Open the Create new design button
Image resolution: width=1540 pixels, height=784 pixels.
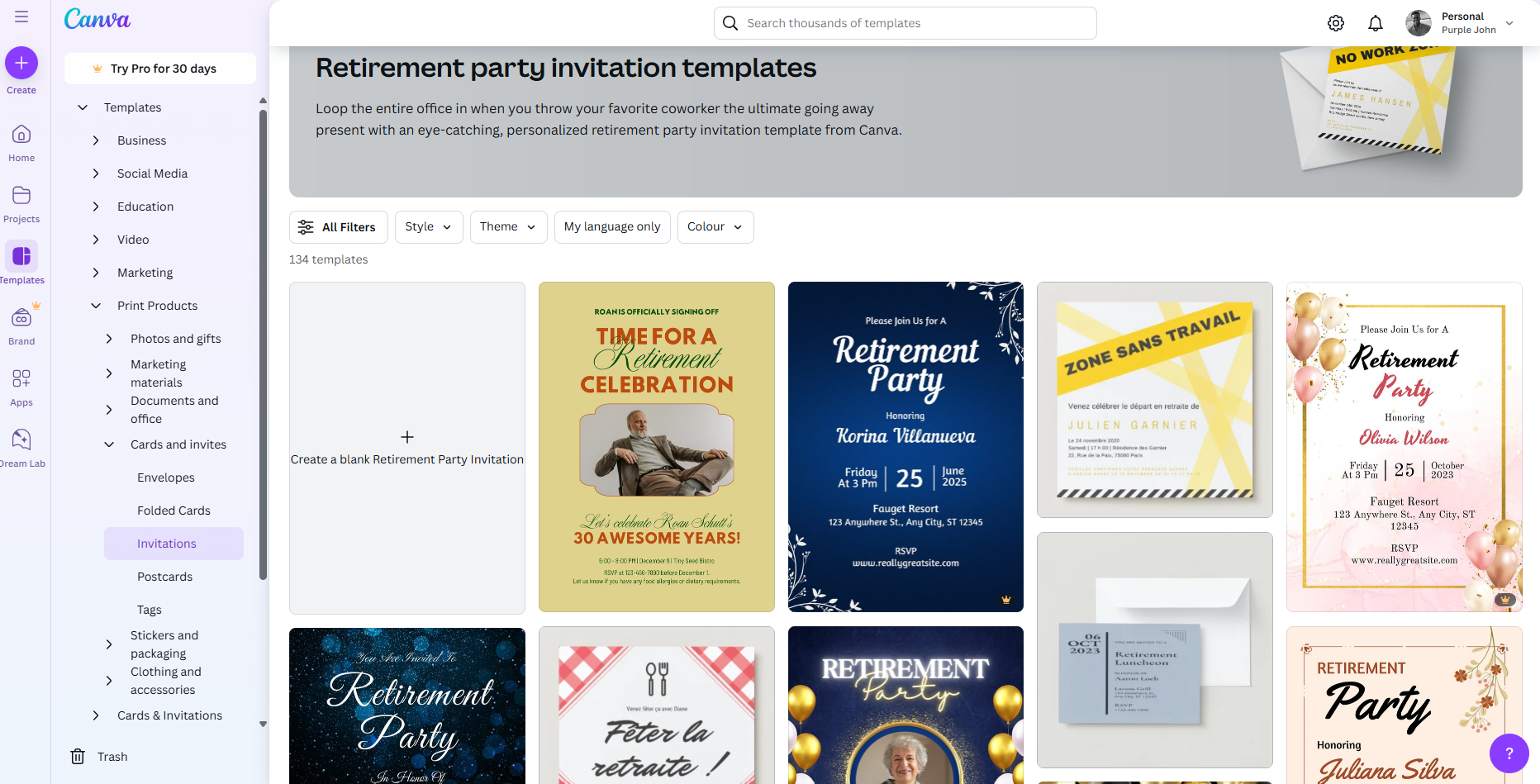[x=21, y=63]
